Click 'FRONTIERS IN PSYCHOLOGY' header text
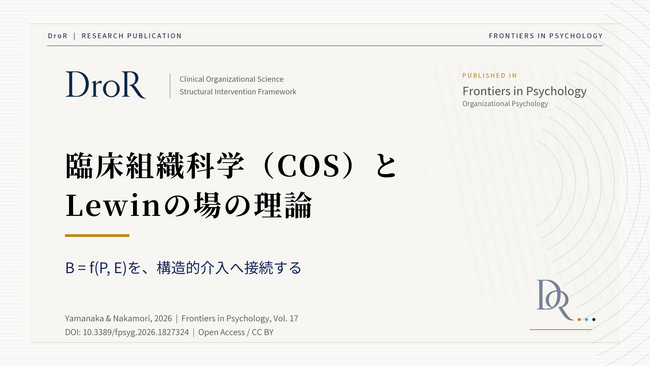The width and height of the screenshot is (650, 366). coord(546,36)
